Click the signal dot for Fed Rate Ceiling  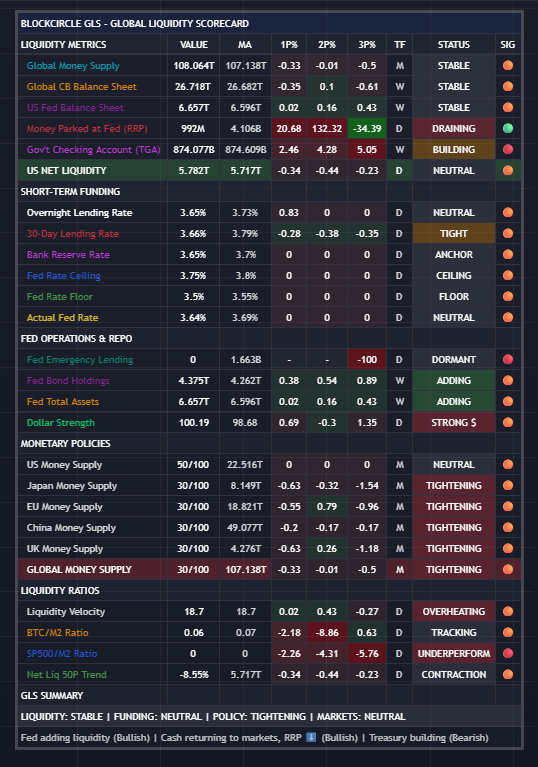point(508,276)
